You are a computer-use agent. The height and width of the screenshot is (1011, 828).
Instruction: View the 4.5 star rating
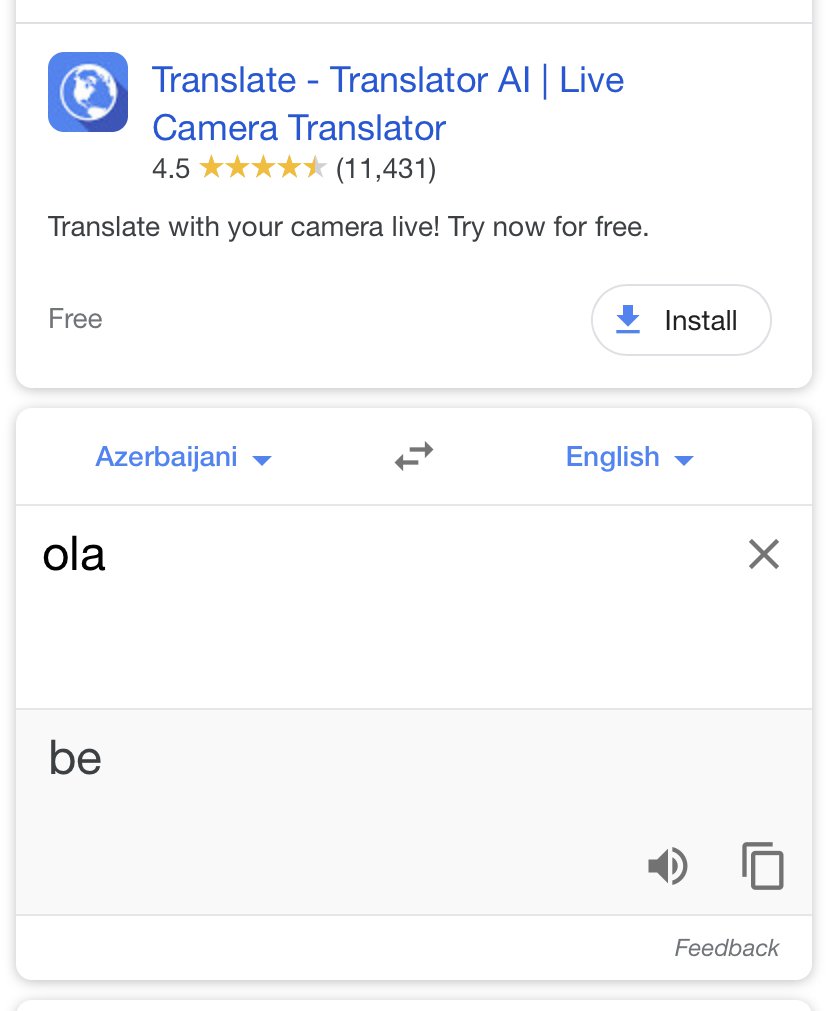pos(294,168)
